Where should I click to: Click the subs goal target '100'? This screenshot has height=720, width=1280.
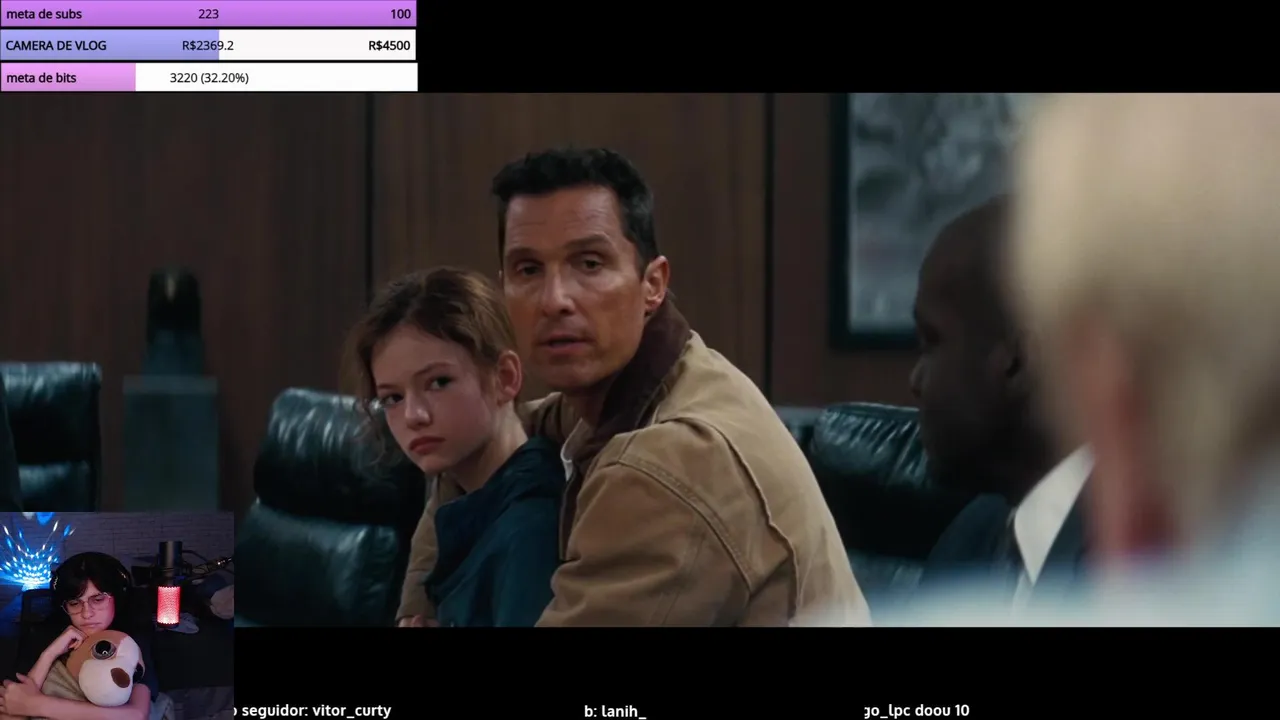pyautogui.click(x=400, y=14)
